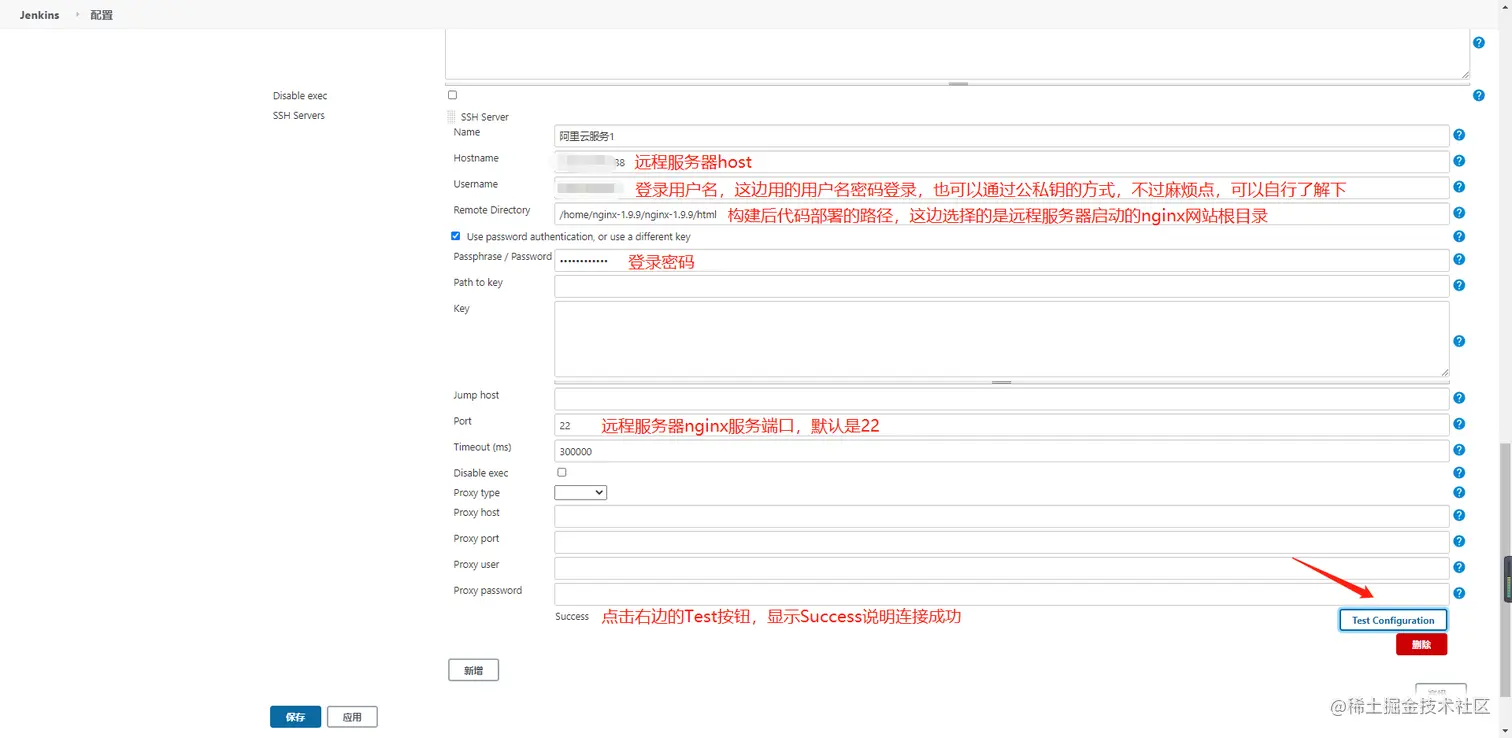Open help for the Remote Directory field
Image resolution: width=1512 pixels, height=738 pixels.
[1458, 210]
